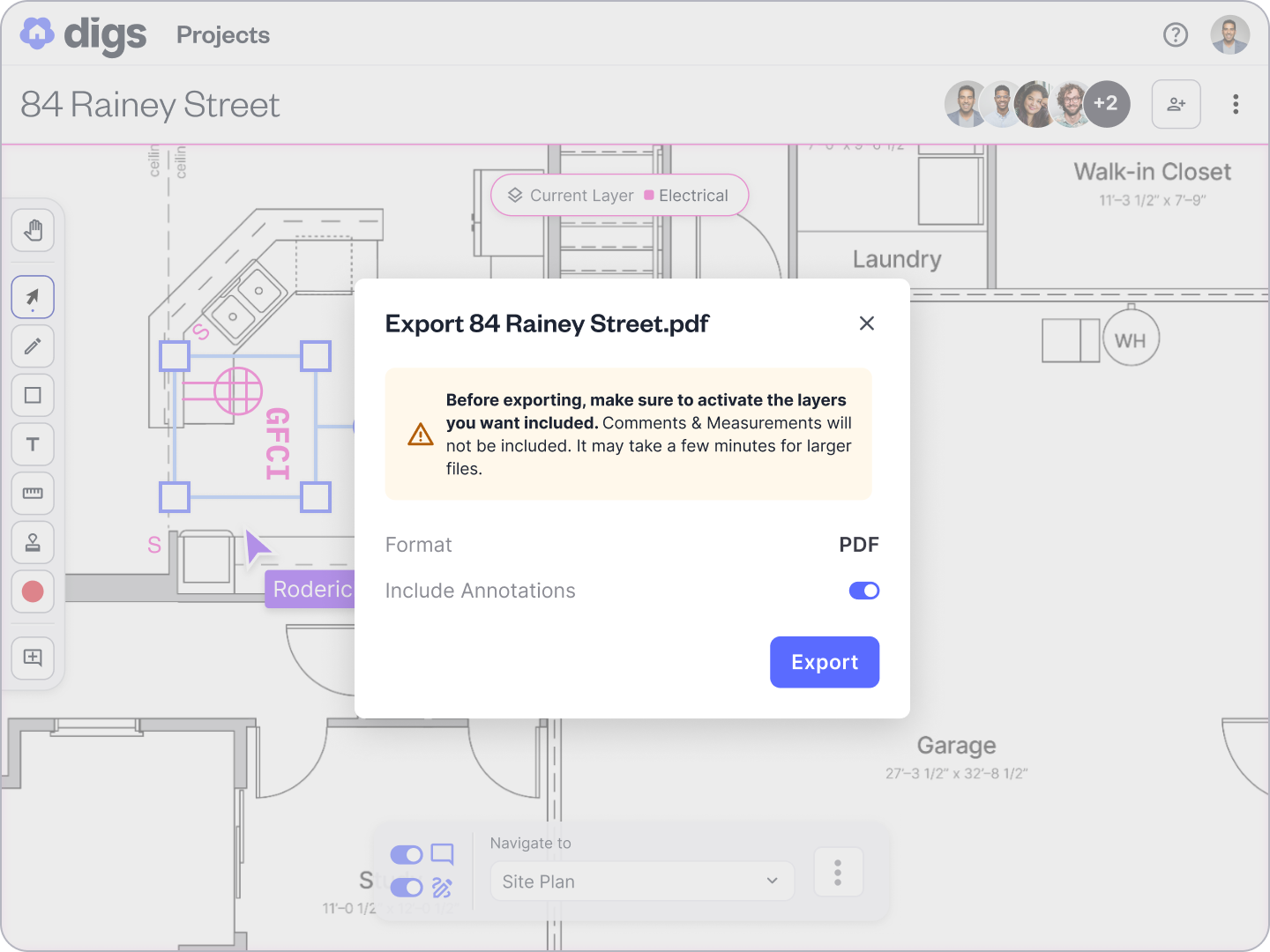Open the red color picker swatch
The width and height of the screenshot is (1270, 952).
coord(33,591)
